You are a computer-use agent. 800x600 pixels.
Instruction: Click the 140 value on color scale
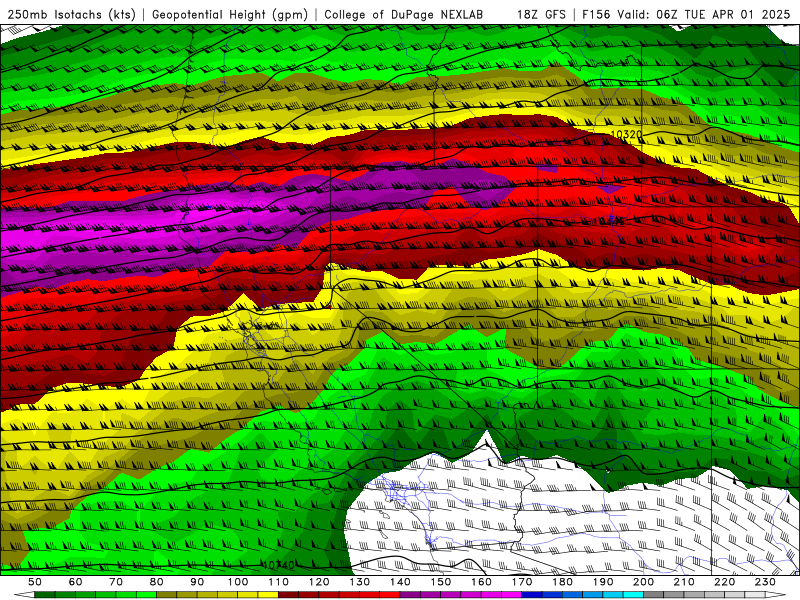[x=400, y=582]
